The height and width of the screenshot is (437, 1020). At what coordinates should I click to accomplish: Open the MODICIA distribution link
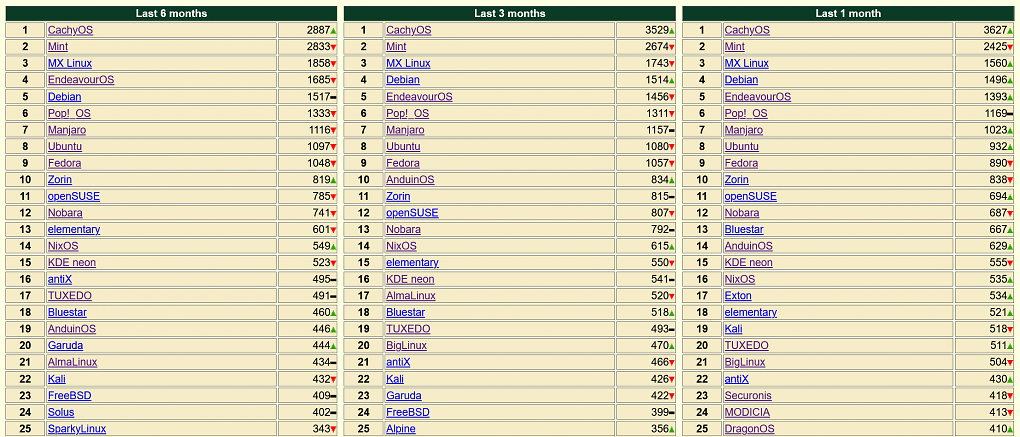pyautogui.click(x=747, y=412)
